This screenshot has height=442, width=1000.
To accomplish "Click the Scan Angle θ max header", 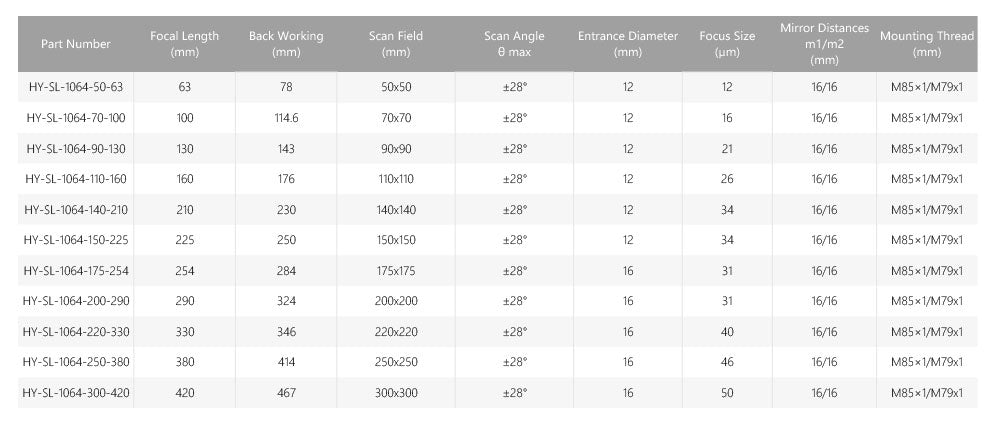I will (x=514, y=44).
